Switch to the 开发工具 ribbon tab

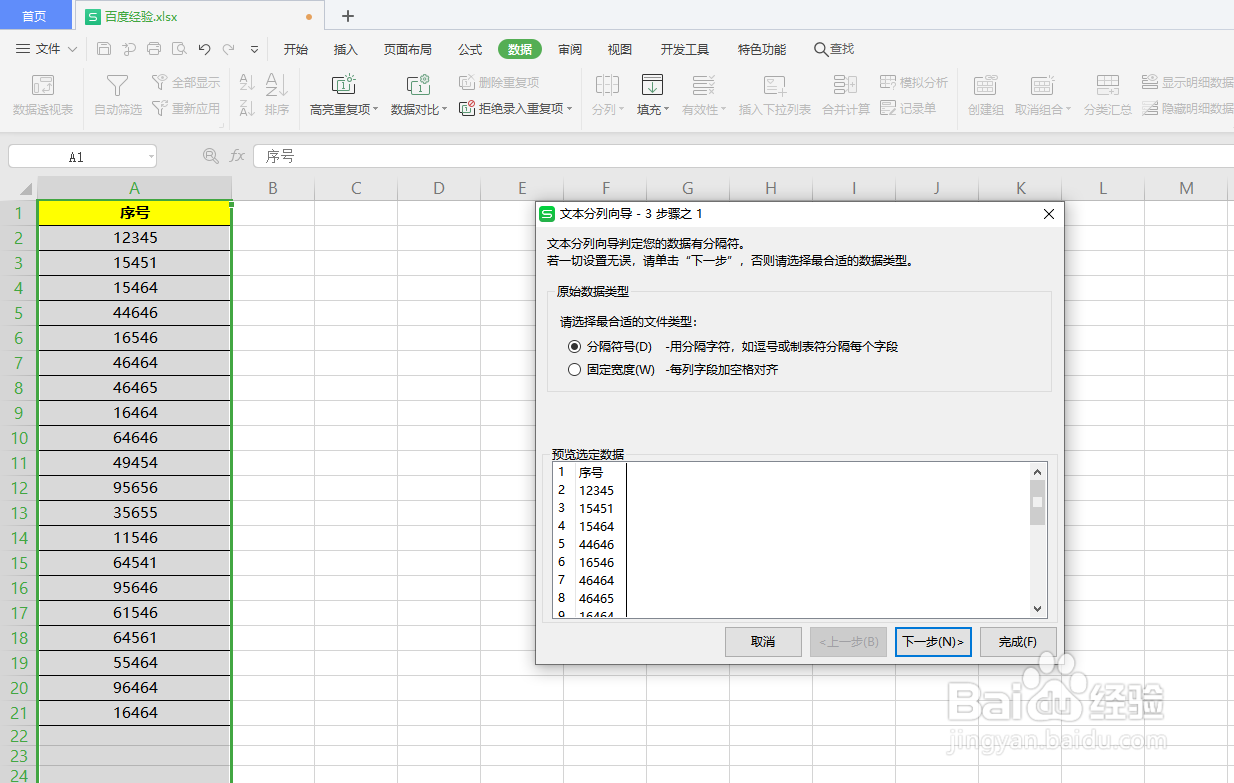point(685,49)
